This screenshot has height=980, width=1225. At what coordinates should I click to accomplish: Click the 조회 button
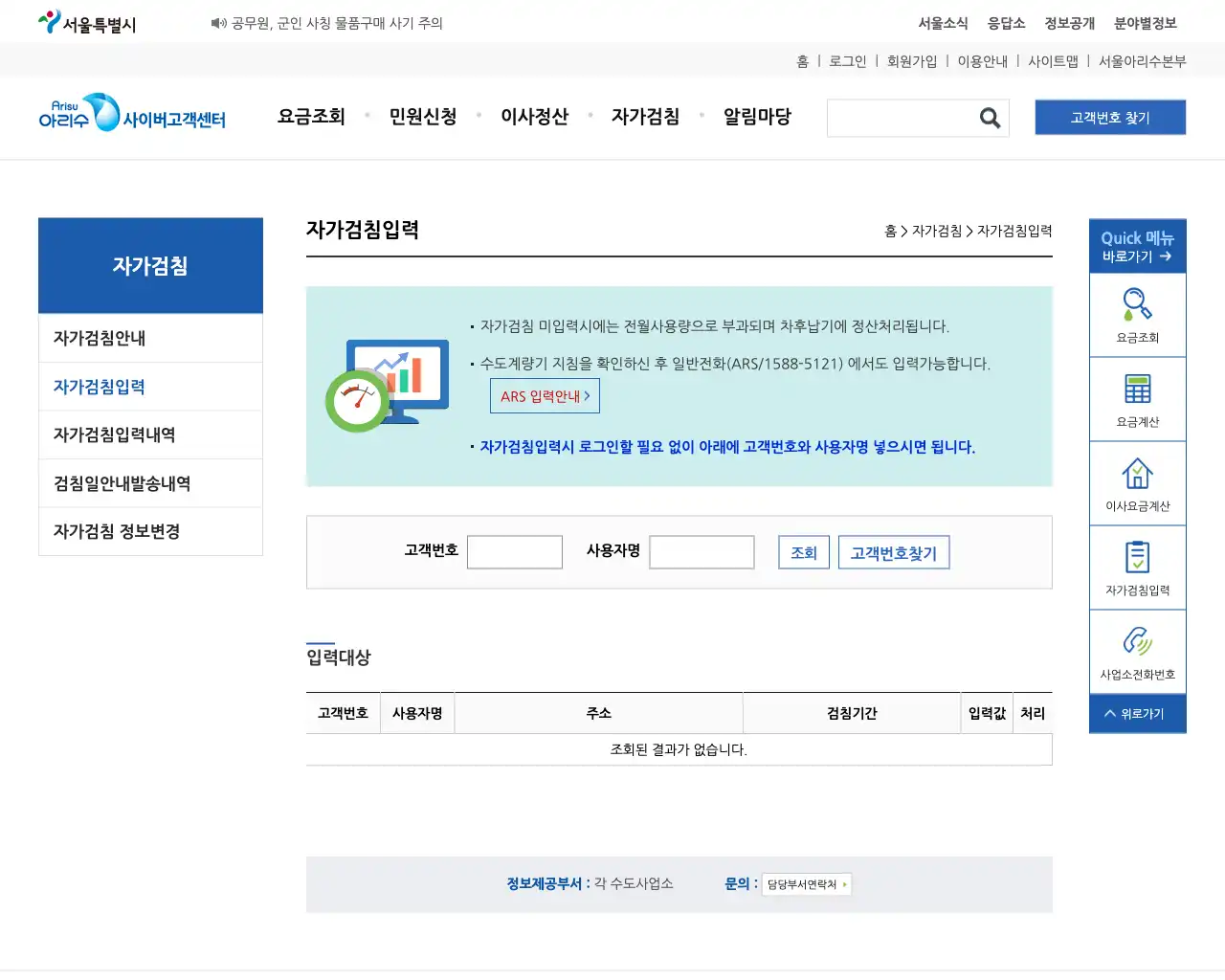click(x=803, y=552)
